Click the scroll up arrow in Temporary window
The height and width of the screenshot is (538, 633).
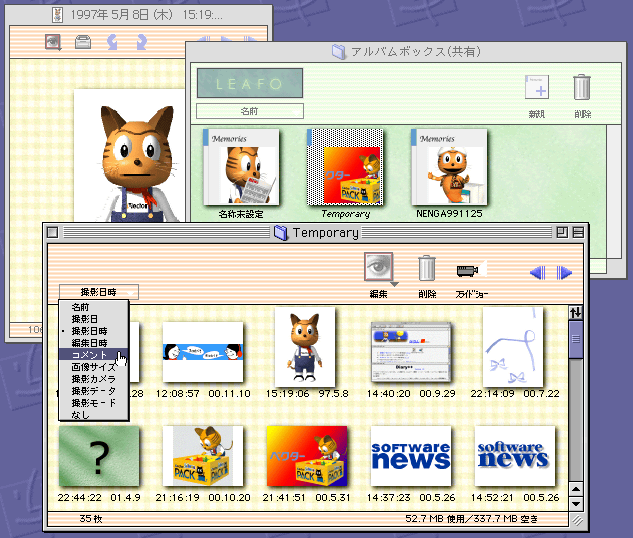point(576,490)
